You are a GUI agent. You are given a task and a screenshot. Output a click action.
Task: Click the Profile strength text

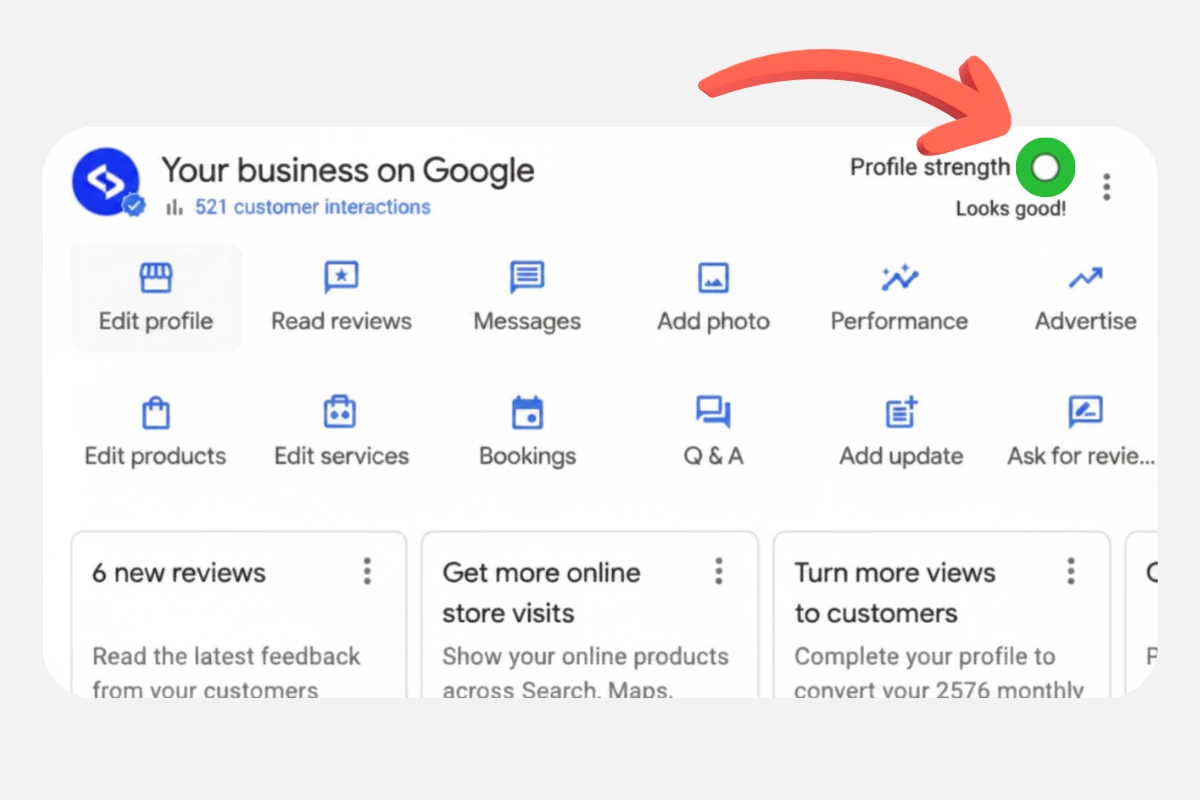point(930,167)
